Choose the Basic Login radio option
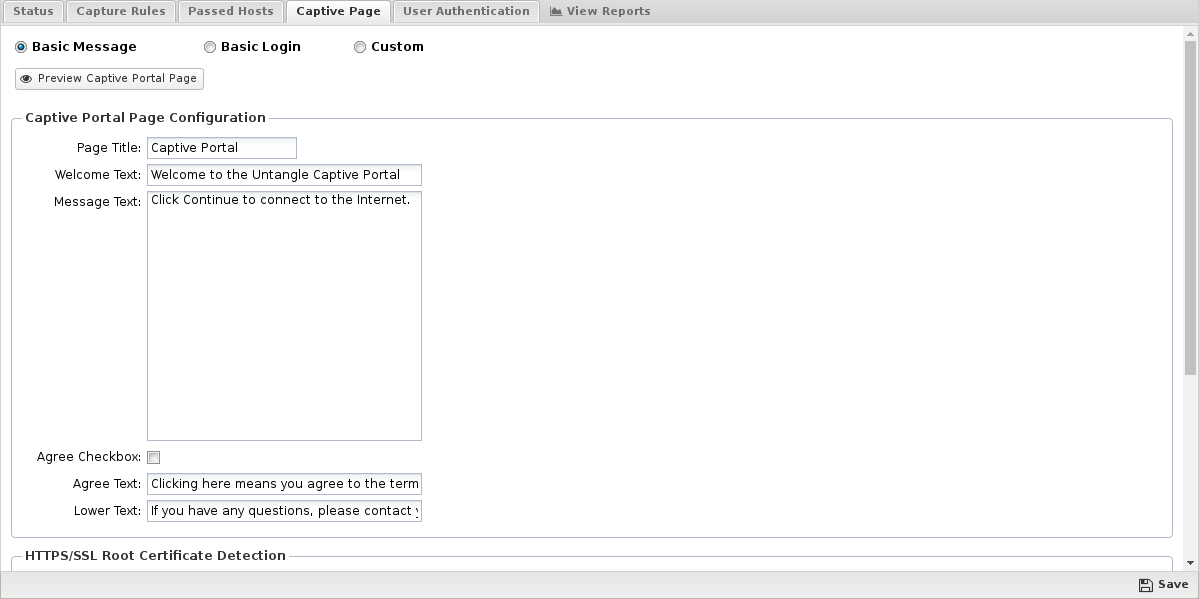The height and width of the screenshot is (599, 1199). coord(210,47)
